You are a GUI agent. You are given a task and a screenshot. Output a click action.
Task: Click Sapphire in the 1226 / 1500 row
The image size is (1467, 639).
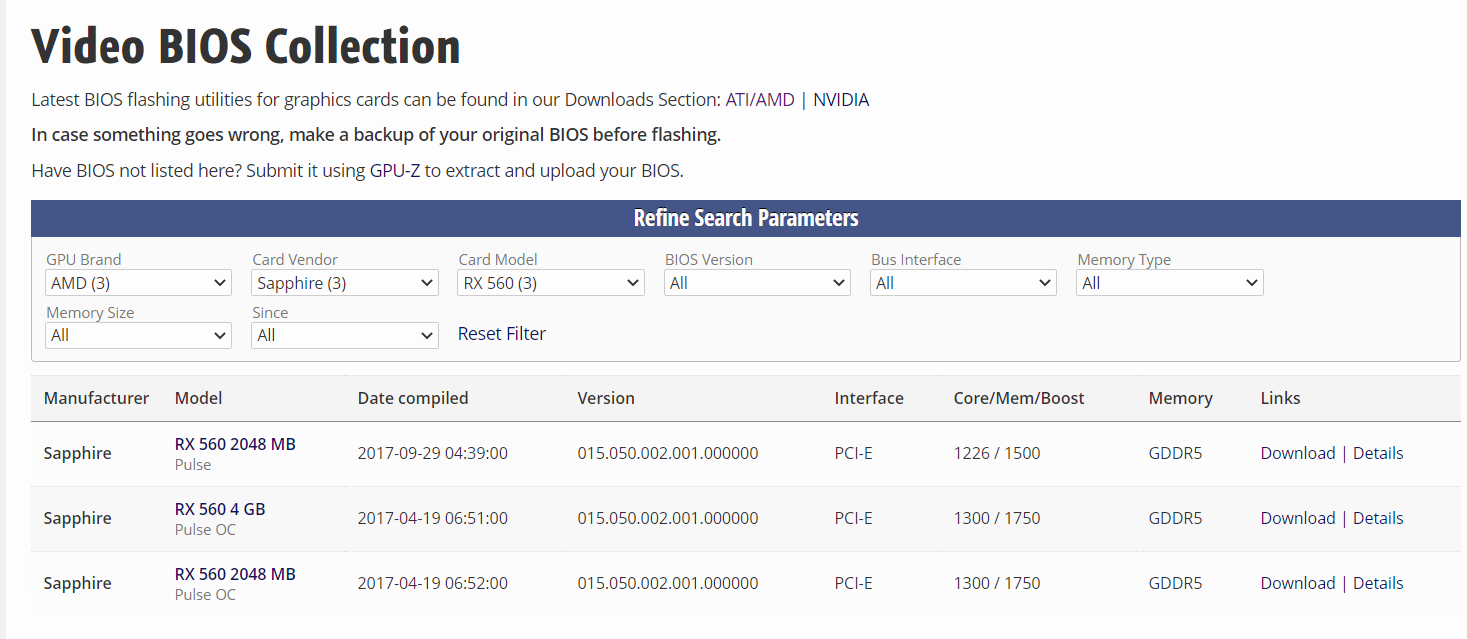(x=78, y=453)
